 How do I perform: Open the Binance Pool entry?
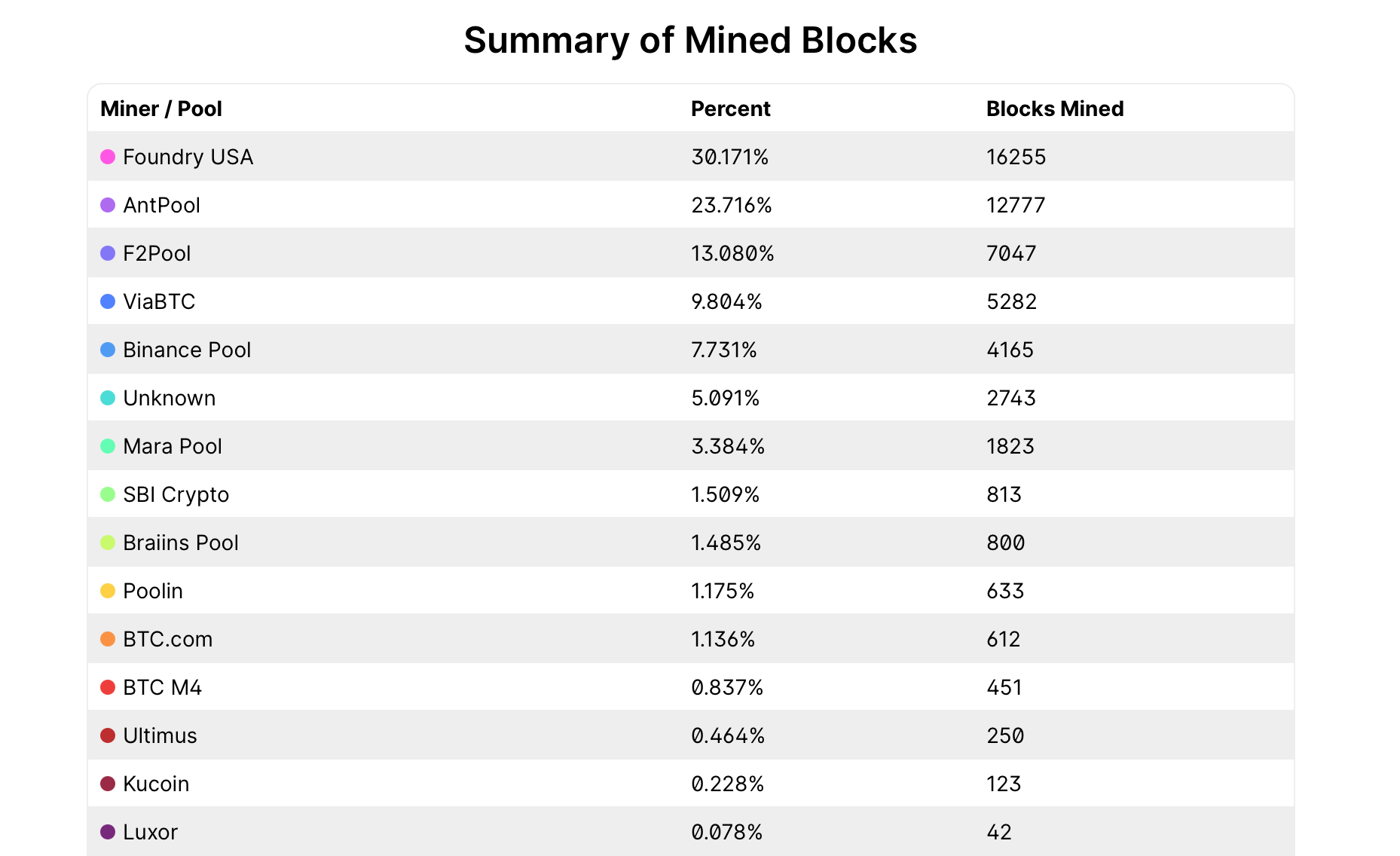187,350
